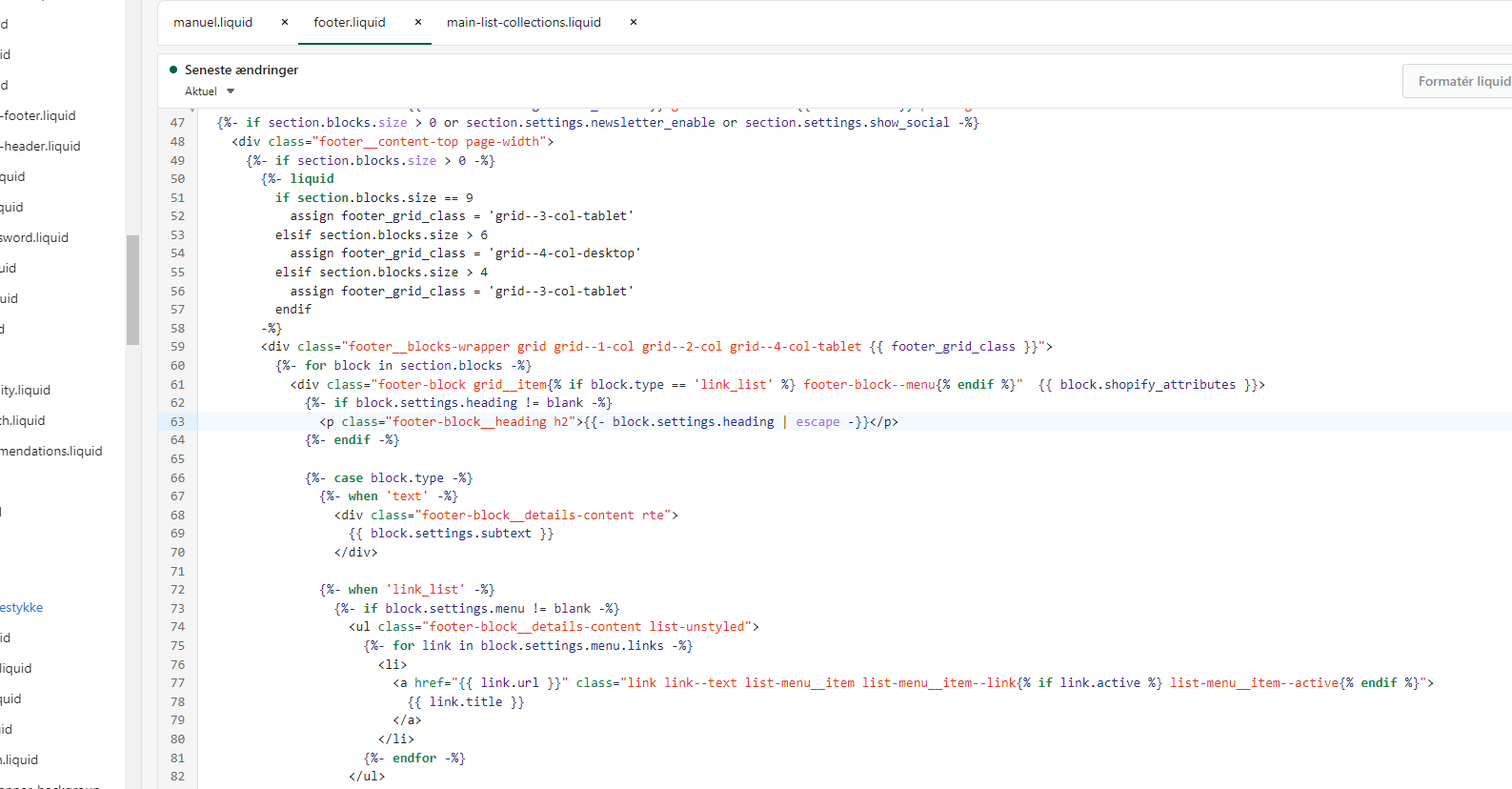Click line number 47 in the gutter
1512x789 pixels.
[x=178, y=123]
